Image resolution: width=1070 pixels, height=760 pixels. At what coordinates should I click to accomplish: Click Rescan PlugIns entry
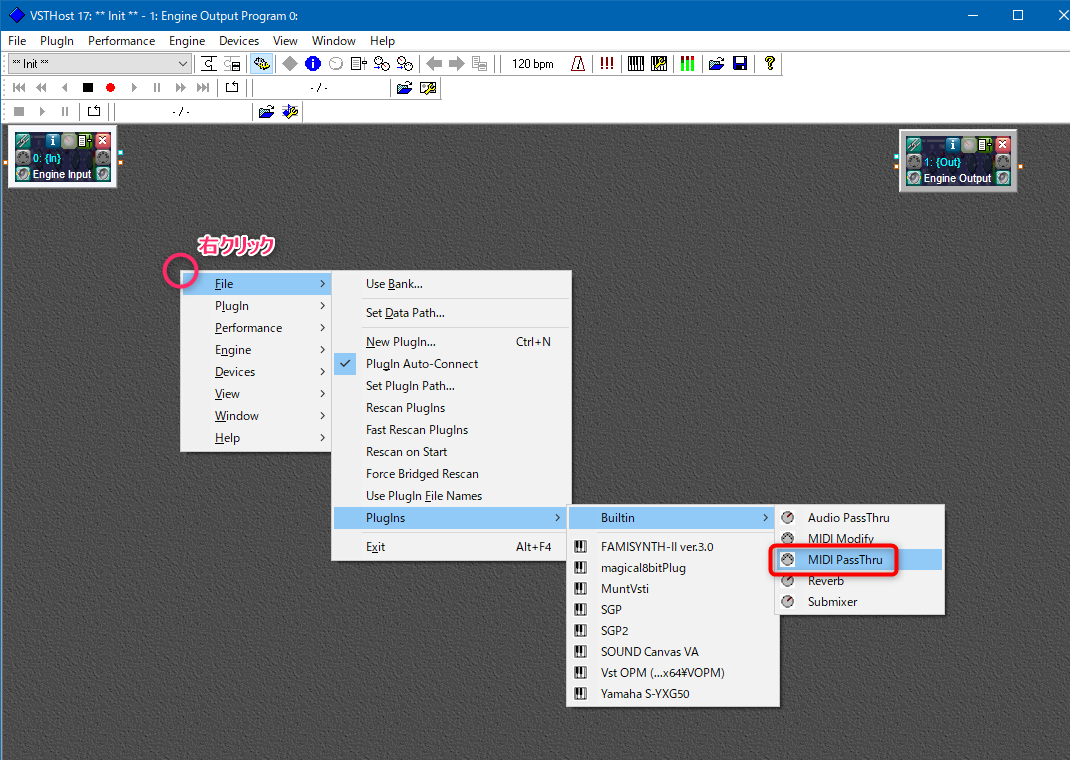[x=452, y=408]
